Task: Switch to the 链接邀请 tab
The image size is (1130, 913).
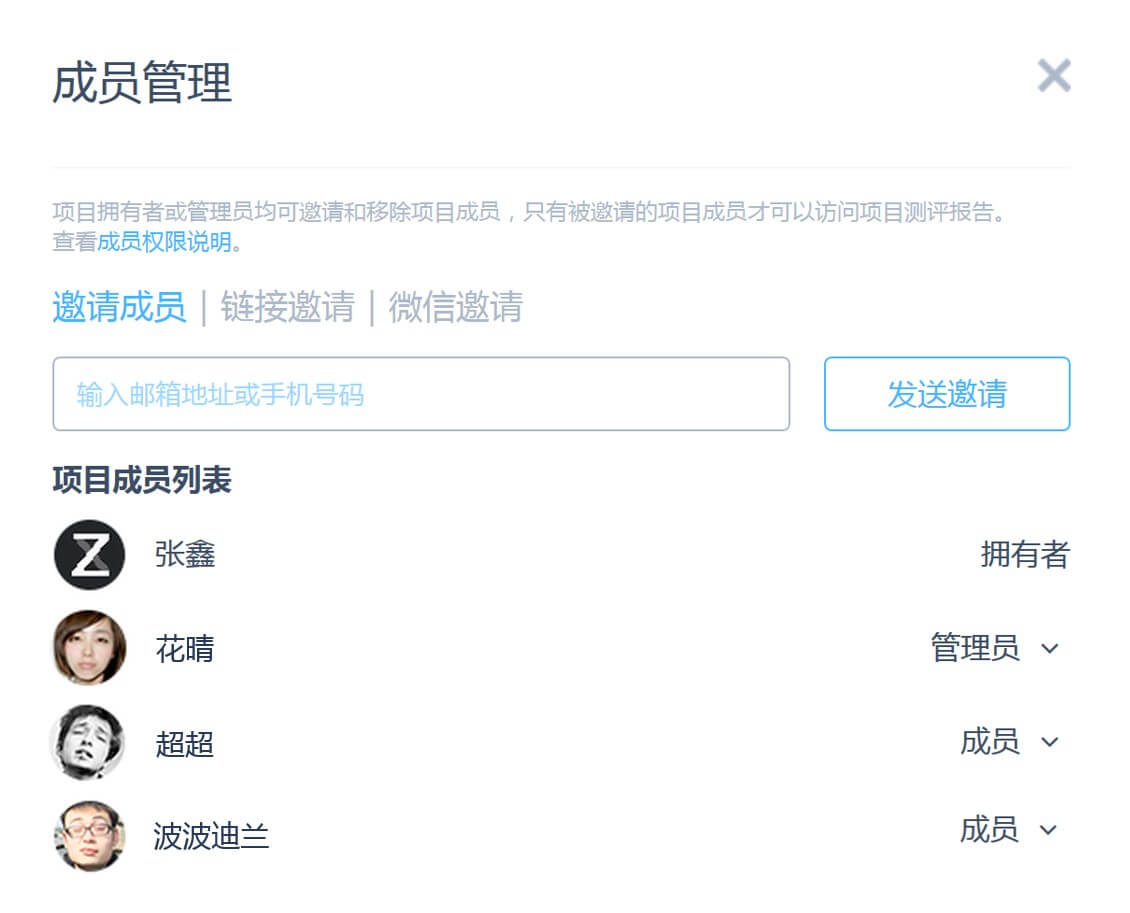Action: pos(288,307)
